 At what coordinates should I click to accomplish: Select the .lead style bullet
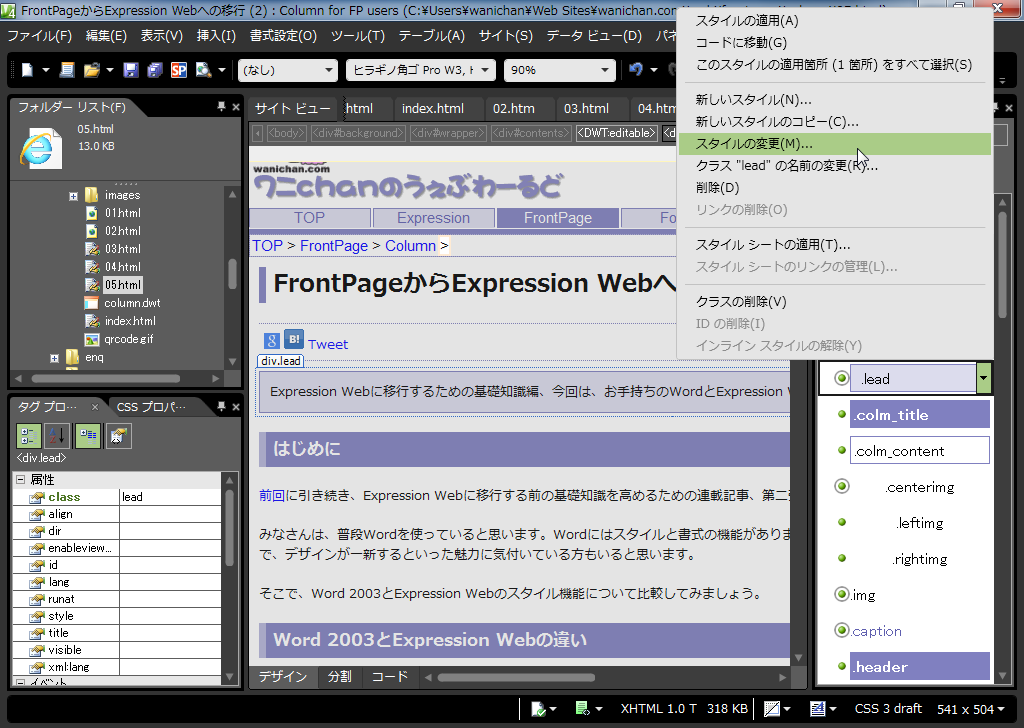click(x=842, y=378)
